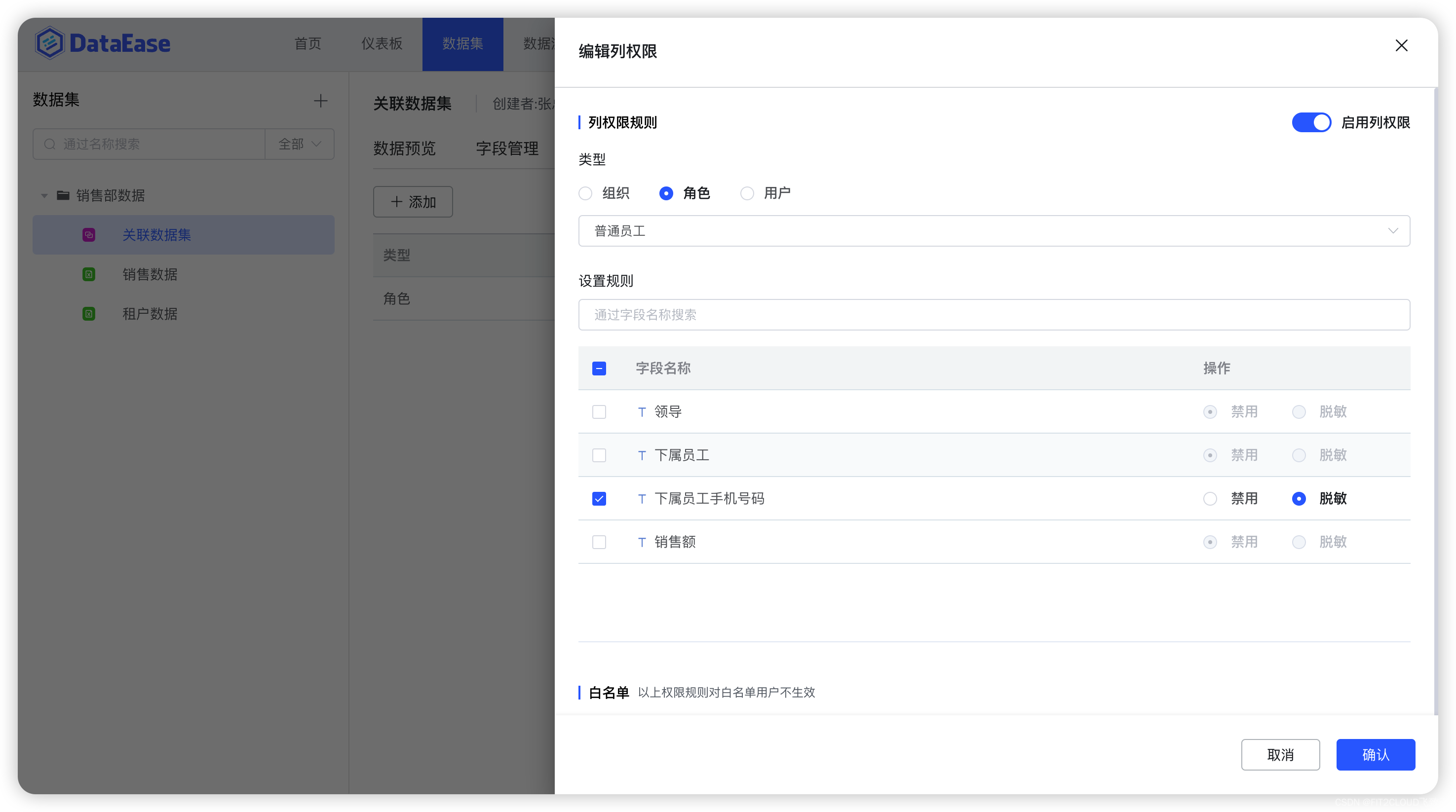
Task: Click the 添加 button
Action: coord(413,202)
